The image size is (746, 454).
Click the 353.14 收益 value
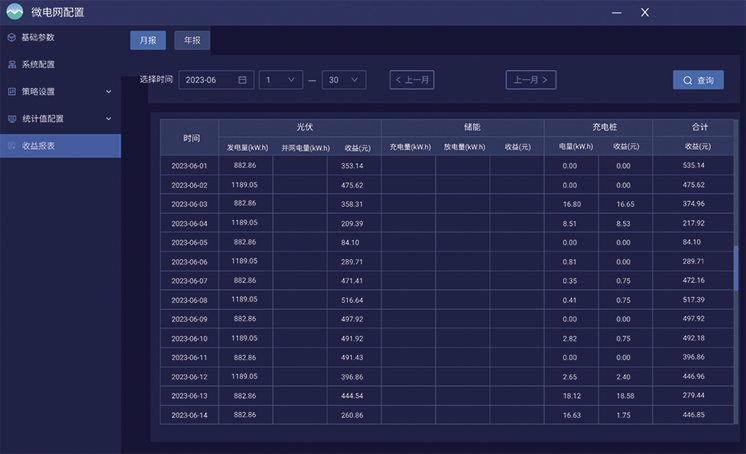click(352, 166)
